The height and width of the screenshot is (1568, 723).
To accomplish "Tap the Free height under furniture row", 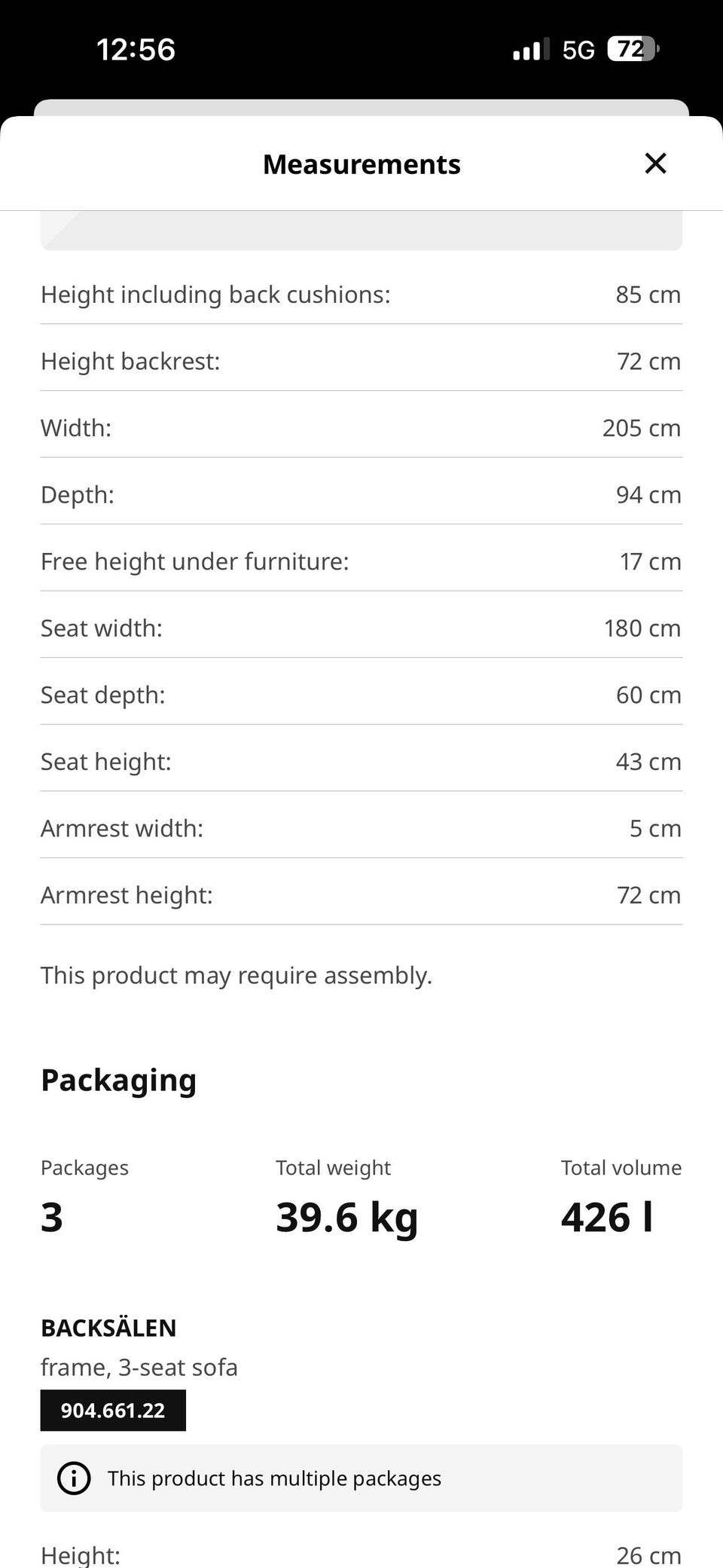I will coord(361,561).
